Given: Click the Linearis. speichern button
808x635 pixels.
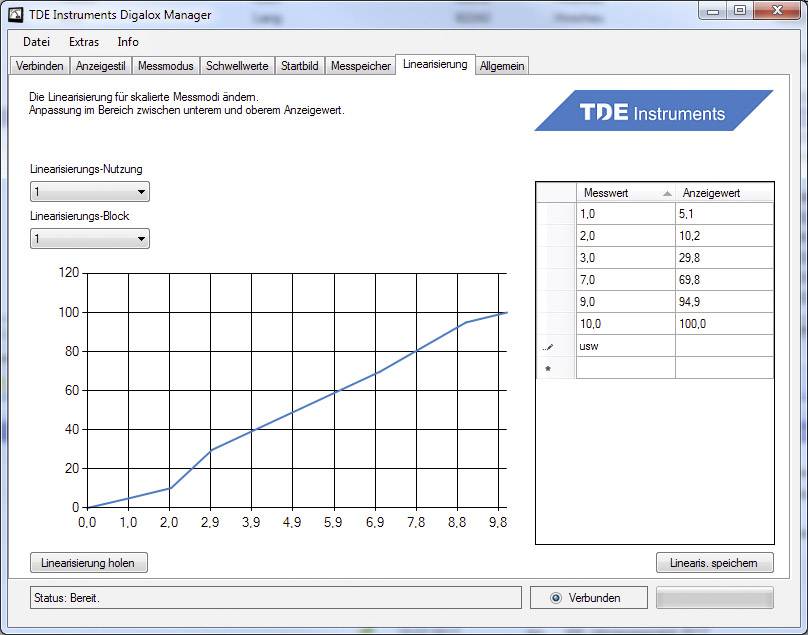Looking at the screenshot, I should [714, 562].
